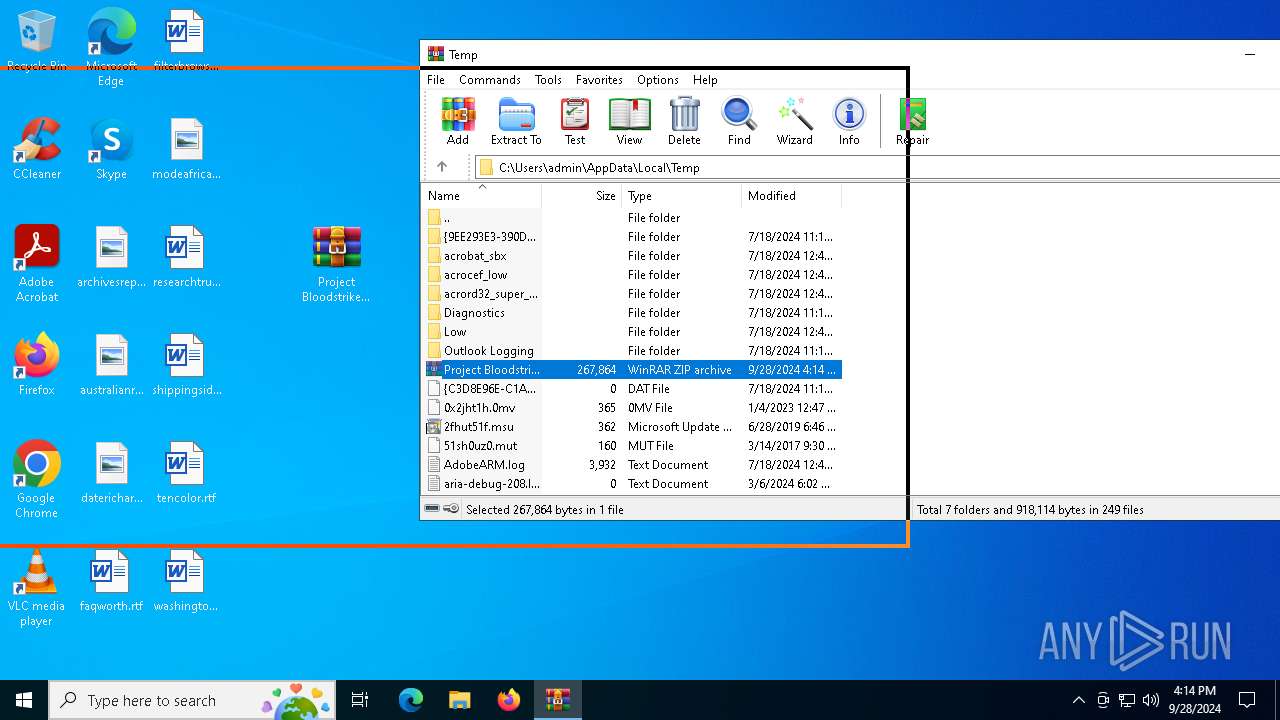Screen dimensions: 1280x720
Task: Select the researchtru... Word document
Action: point(186,257)
